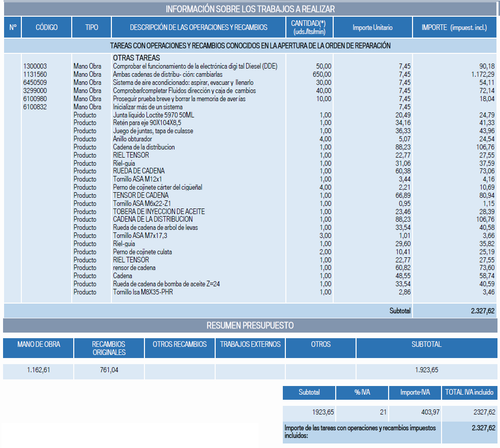Image resolution: width=500 pixels, height=448 pixels.
Task: Click the TOTAL IVA incluido header
Action: click(x=469, y=393)
